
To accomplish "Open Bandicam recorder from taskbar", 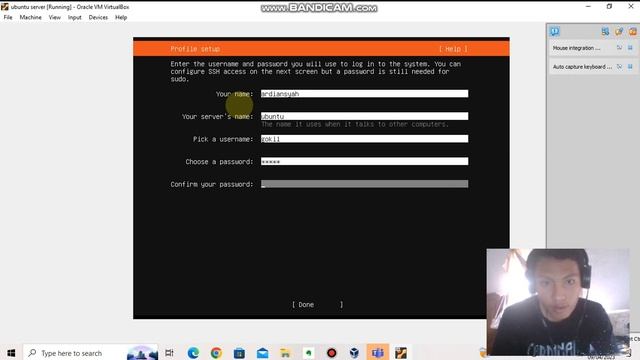I will click(x=331, y=353).
